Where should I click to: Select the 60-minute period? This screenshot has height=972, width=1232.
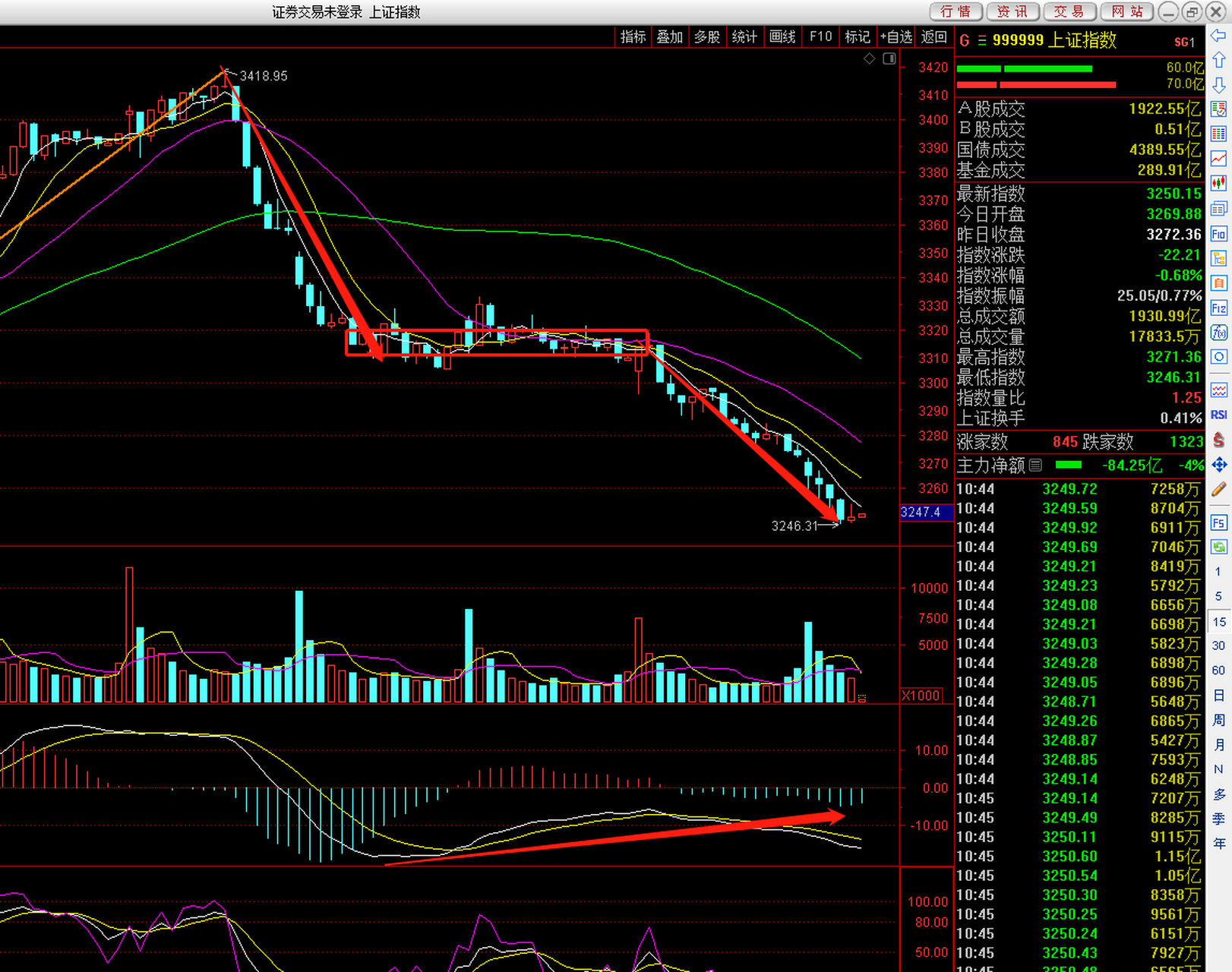pyautogui.click(x=1218, y=670)
